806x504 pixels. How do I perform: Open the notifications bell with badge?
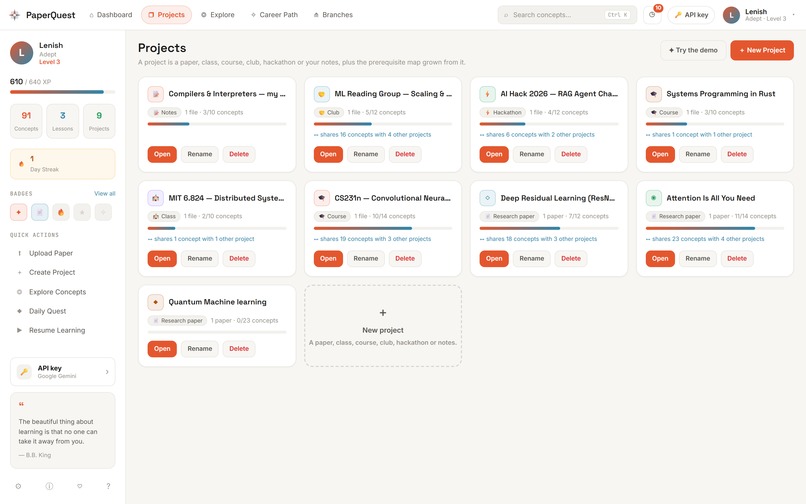[x=652, y=15]
